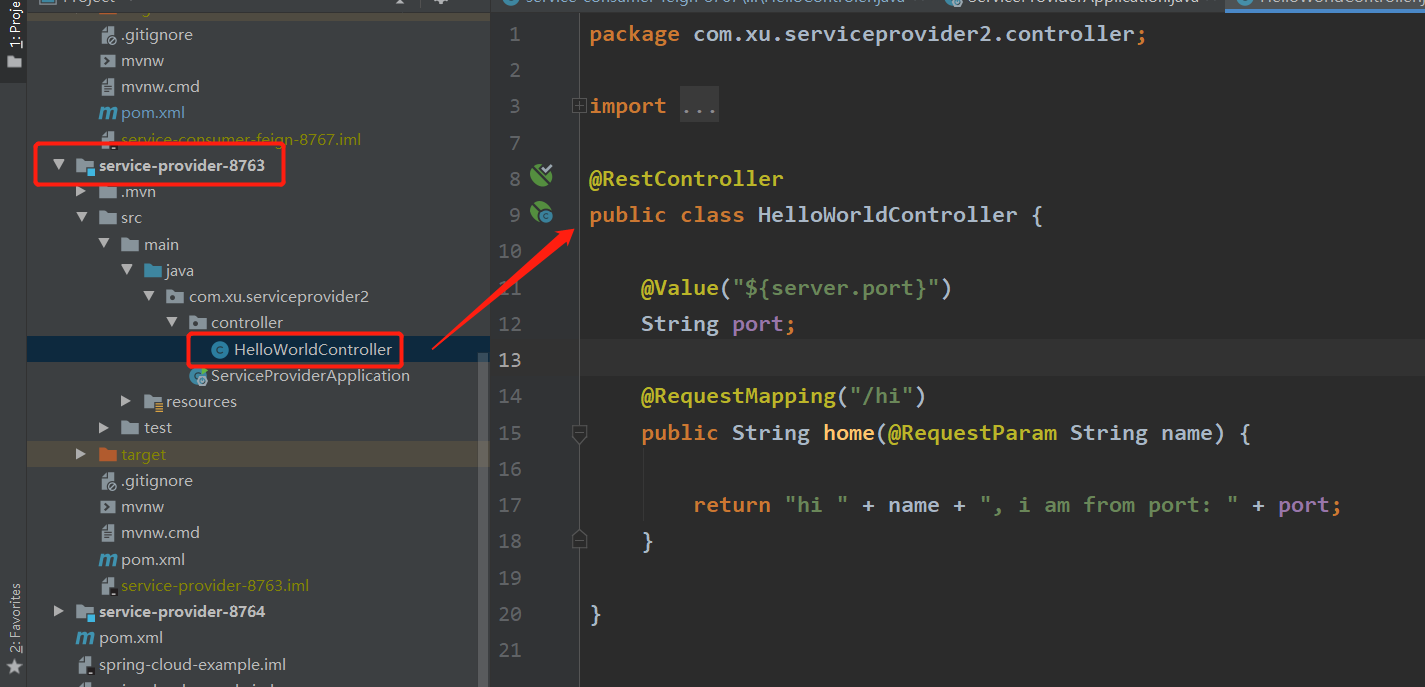Click the package statement on line 1
This screenshot has height=687, width=1425.
pos(868,34)
